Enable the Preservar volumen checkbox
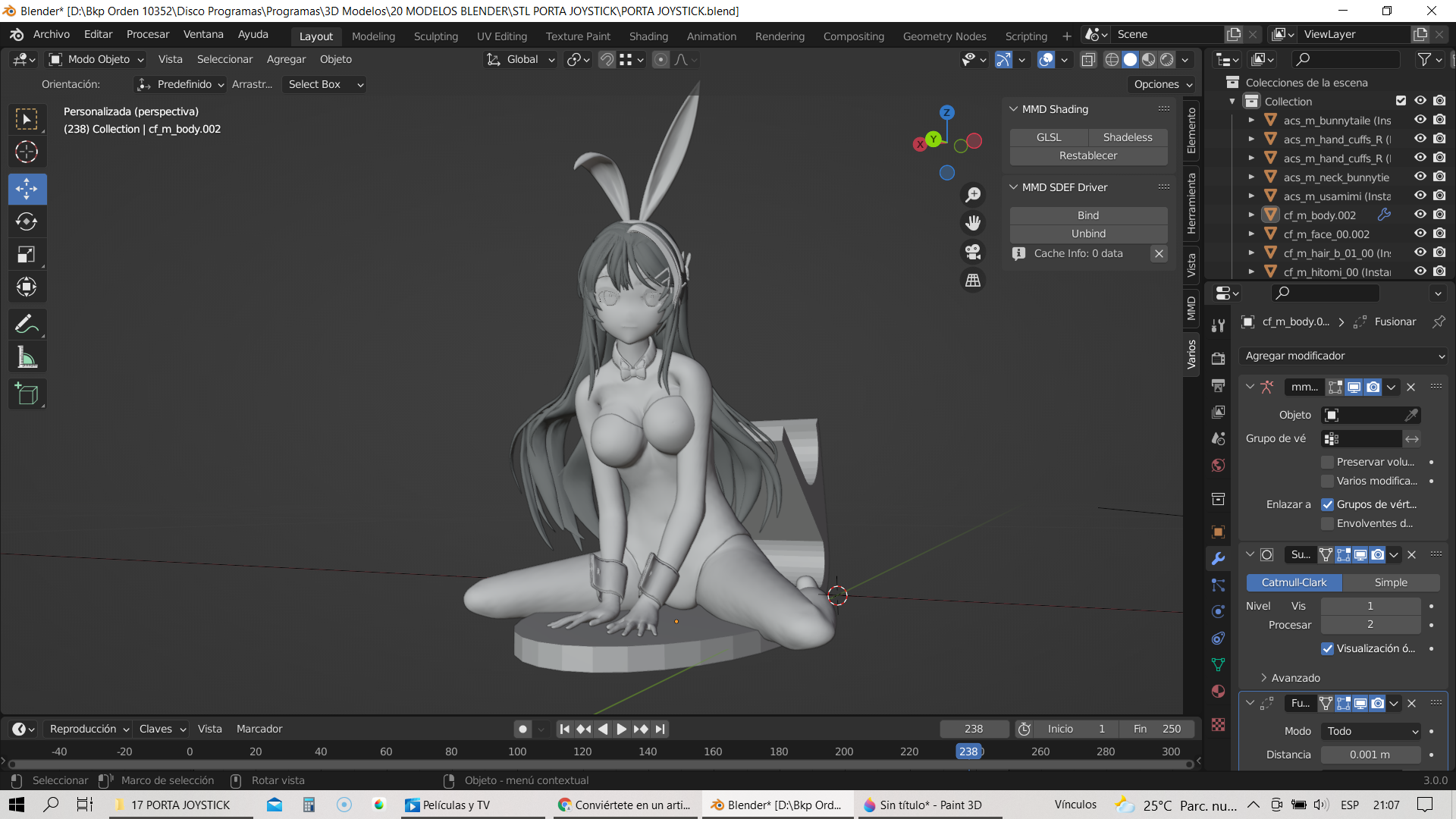Image resolution: width=1456 pixels, height=819 pixels. 1327,462
